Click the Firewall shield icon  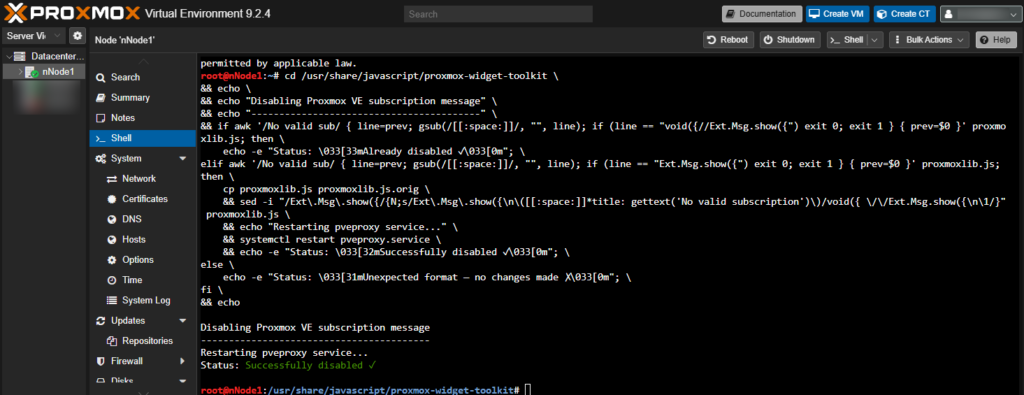(101, 360)
